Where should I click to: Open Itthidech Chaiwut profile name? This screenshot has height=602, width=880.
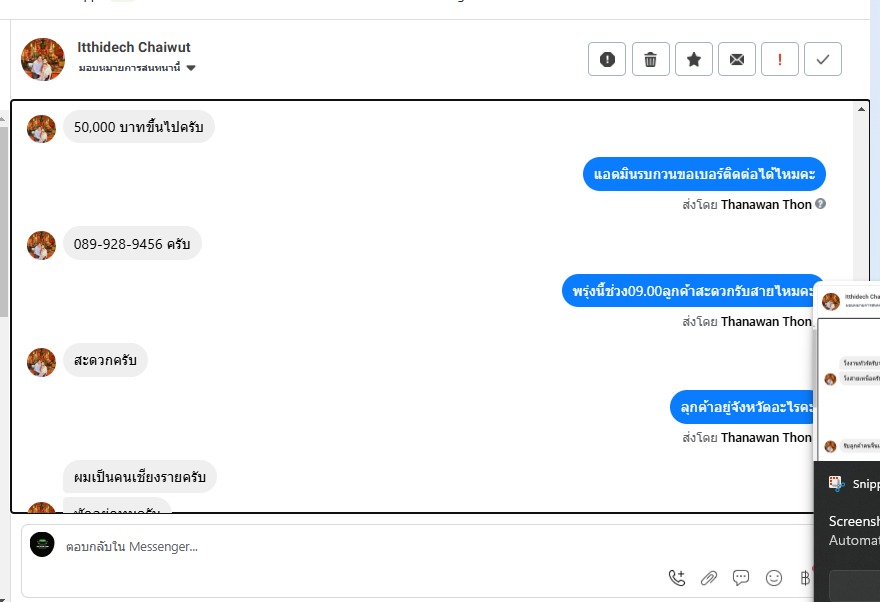point(134,47)
